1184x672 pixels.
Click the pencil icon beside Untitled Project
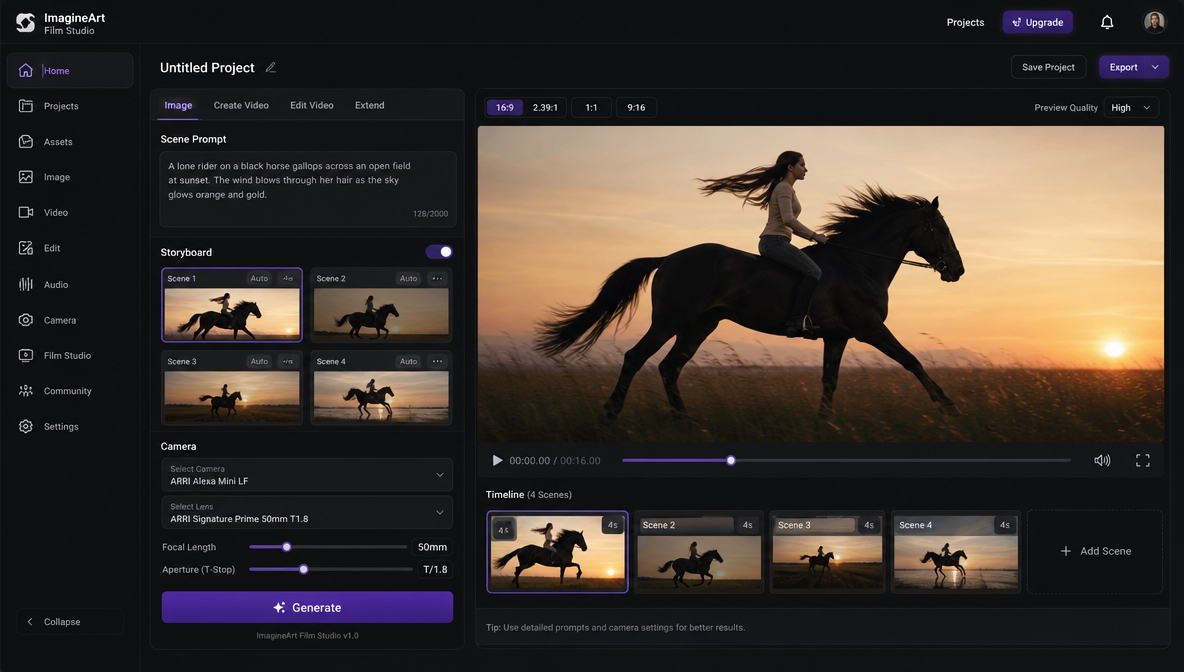point(270,67)
